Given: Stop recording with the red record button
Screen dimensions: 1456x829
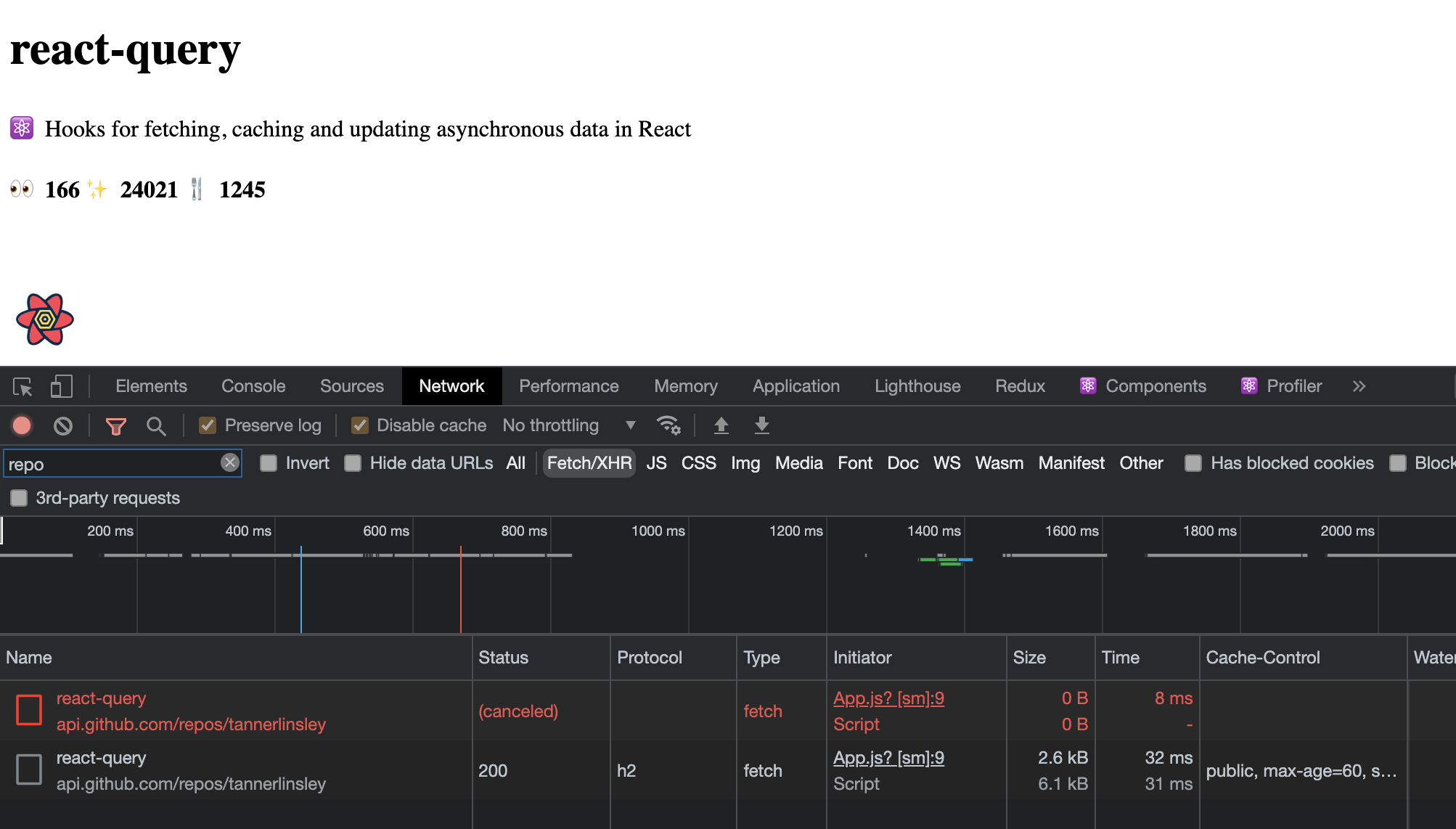Looking at the screenshot, I should click(x=22, y=425).
